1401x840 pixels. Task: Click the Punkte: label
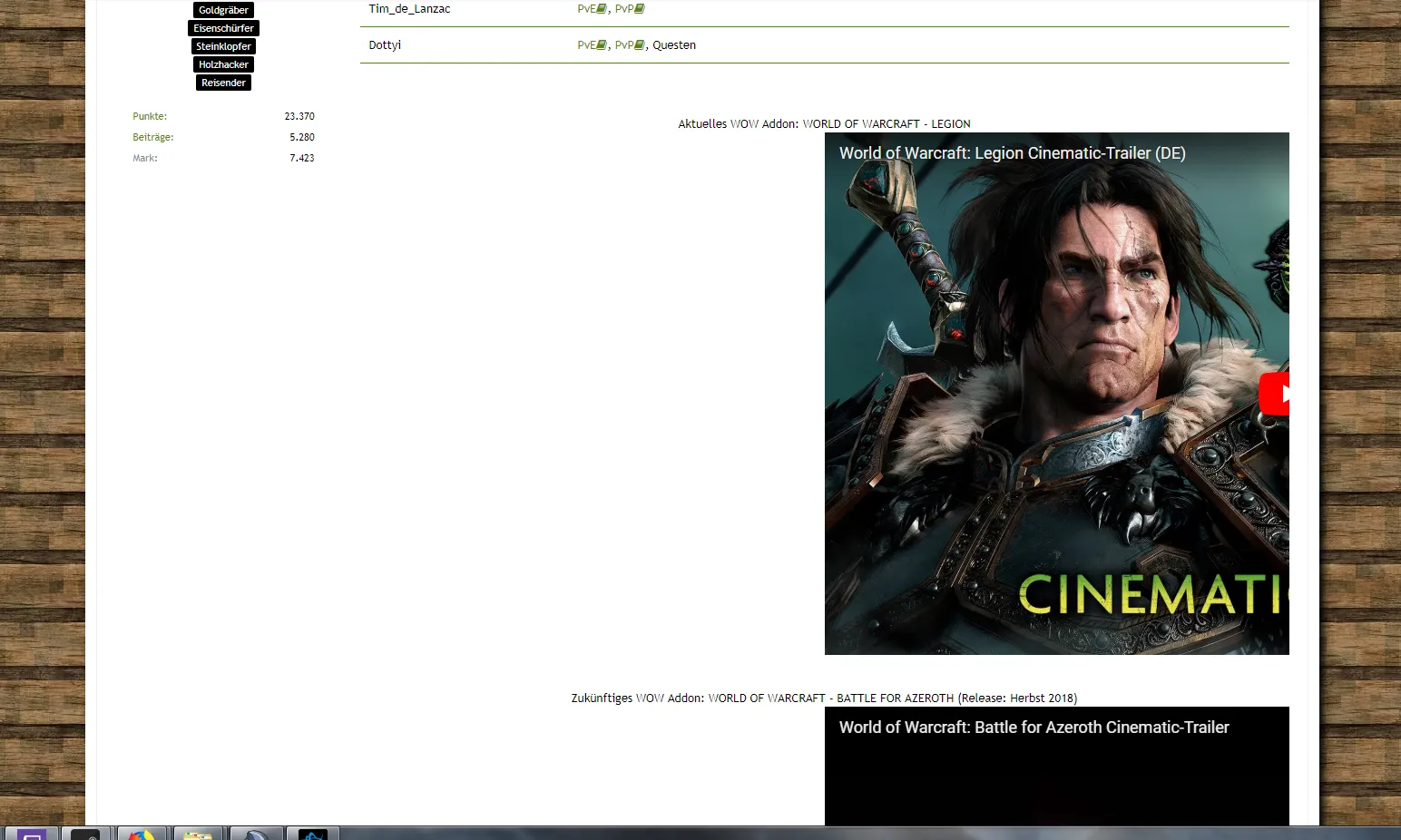(150, 116)
